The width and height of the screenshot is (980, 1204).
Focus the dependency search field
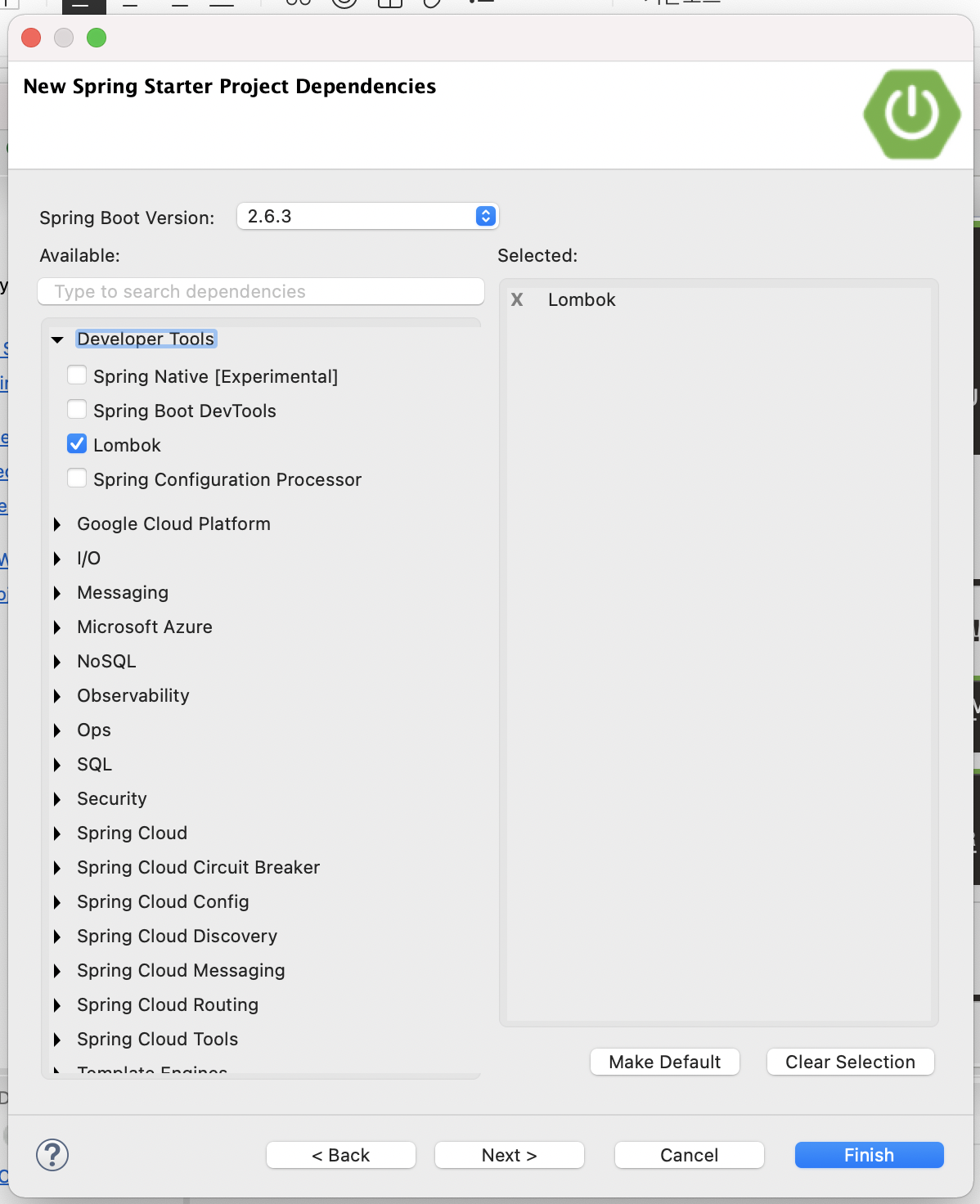(261, 291)
